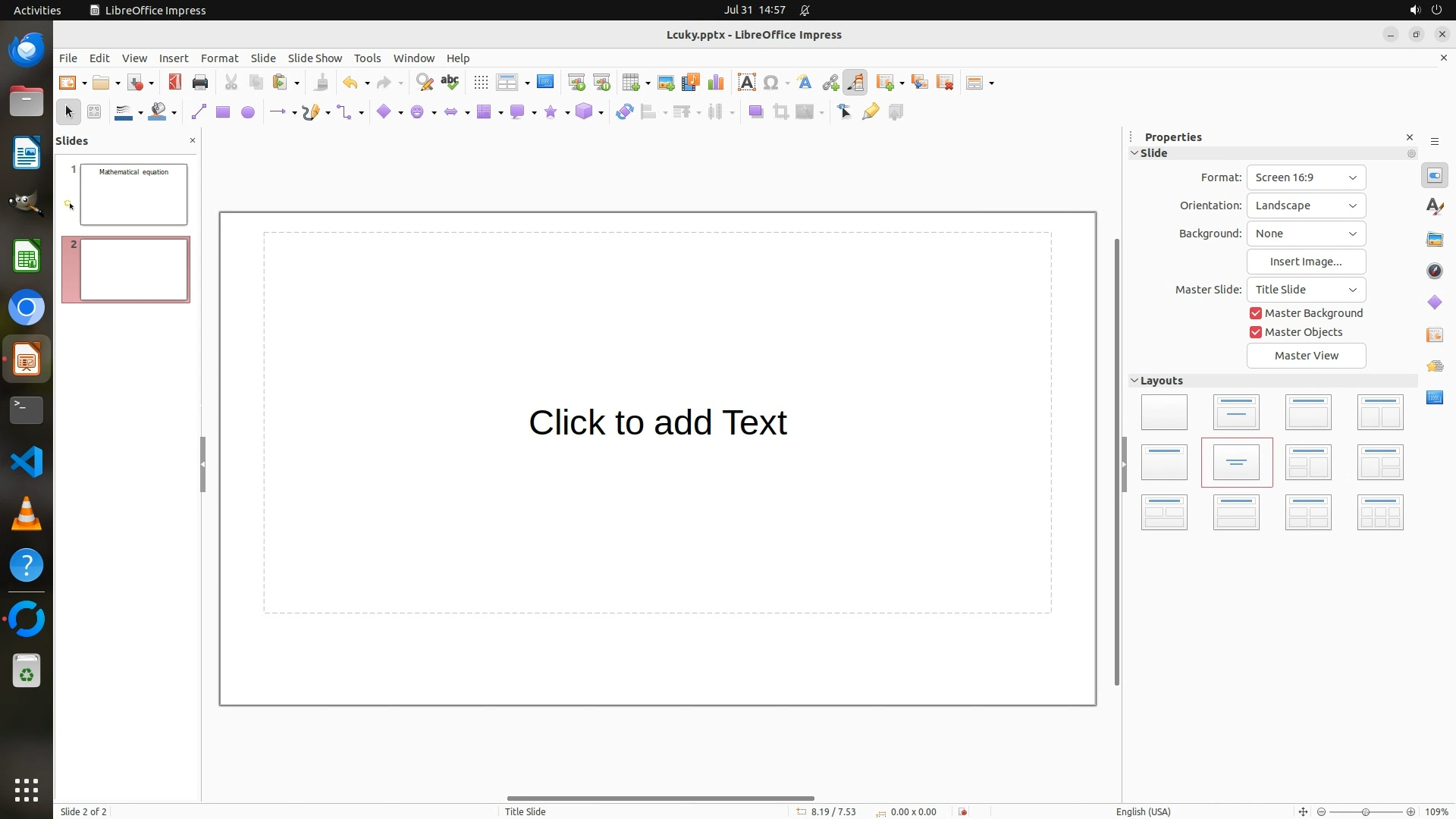The width and height of the screenshot is (1456, 819).
Task: Select the Rectangle shape tool
Action: [222, 112]
